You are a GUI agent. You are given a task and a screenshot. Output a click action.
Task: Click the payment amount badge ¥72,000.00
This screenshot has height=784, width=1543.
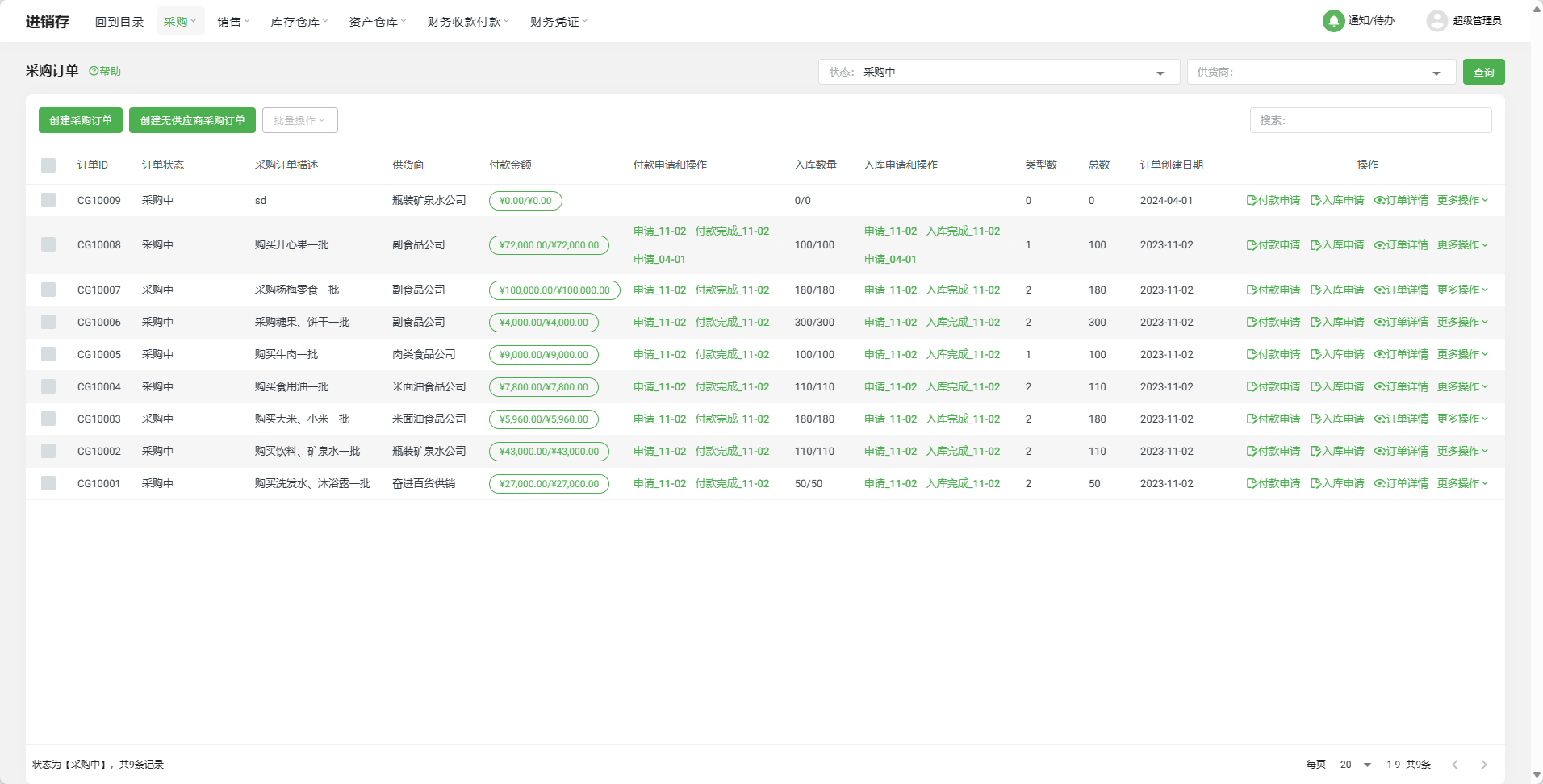pos(549,245)
